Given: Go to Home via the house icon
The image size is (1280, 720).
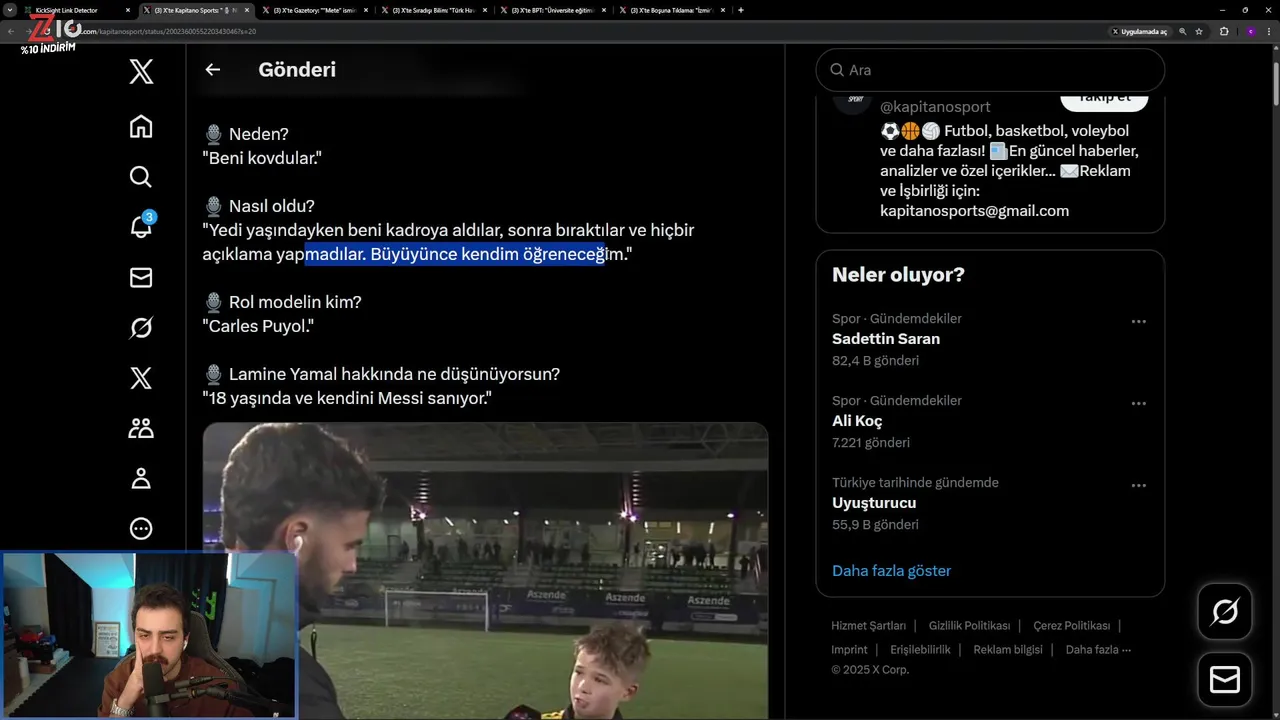Looking at the screenshot, I should pyautogui.click(x=141, y=126).
